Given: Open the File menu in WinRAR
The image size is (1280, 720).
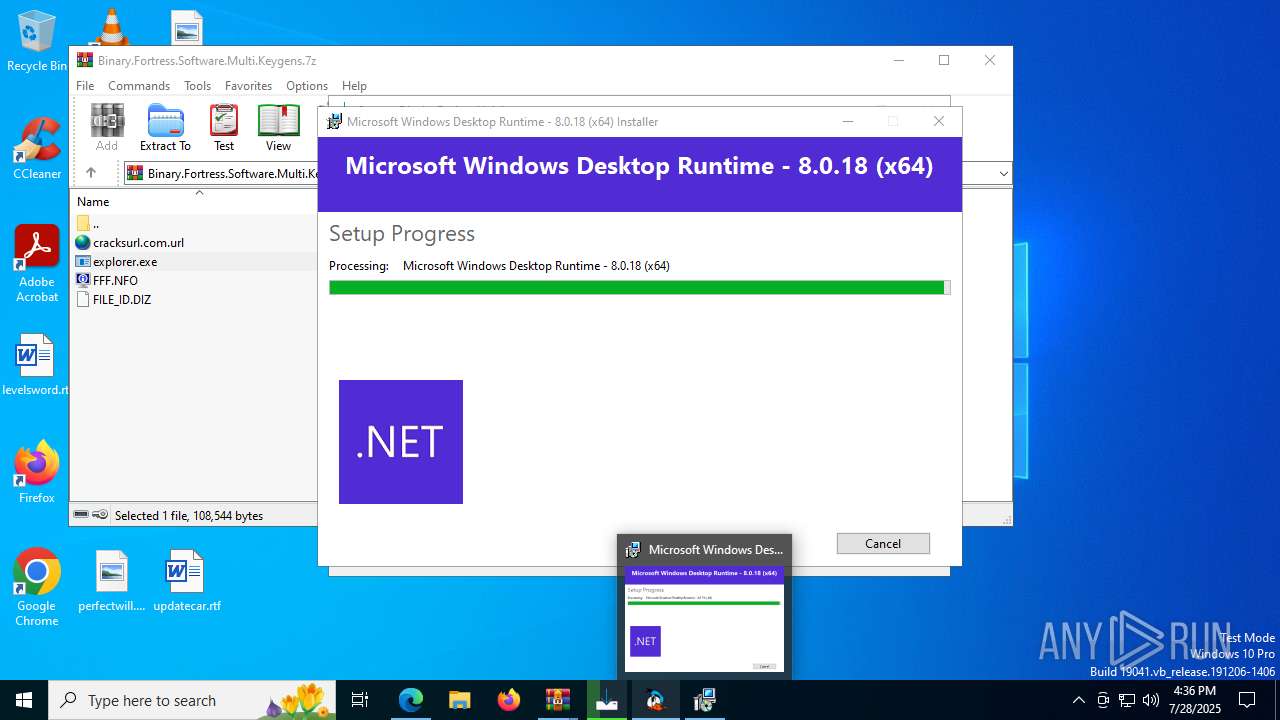Looking at the screenshot, I should pos(85,86).
